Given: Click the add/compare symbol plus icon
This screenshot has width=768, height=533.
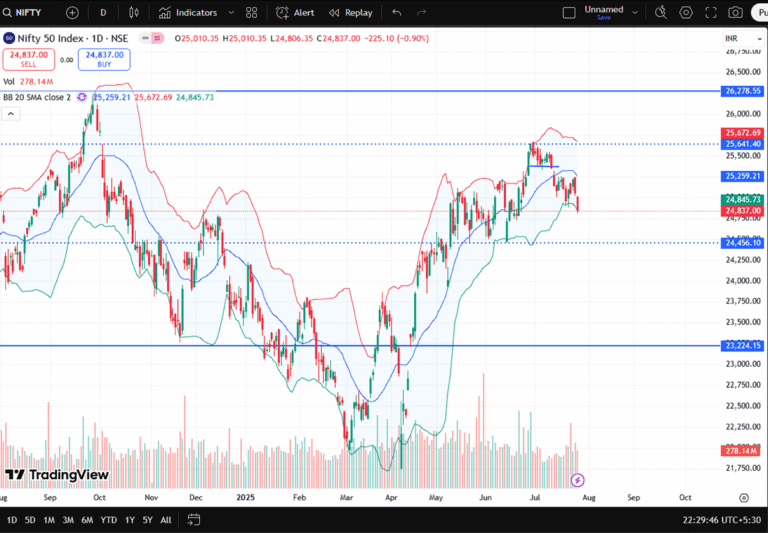Looking at the screenshot, I should click(72, 13).
